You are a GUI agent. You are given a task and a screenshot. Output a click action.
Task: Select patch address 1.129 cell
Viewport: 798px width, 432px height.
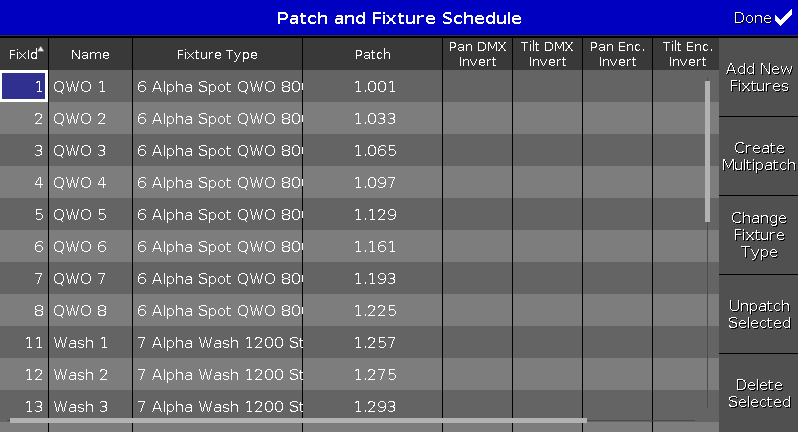372,215
